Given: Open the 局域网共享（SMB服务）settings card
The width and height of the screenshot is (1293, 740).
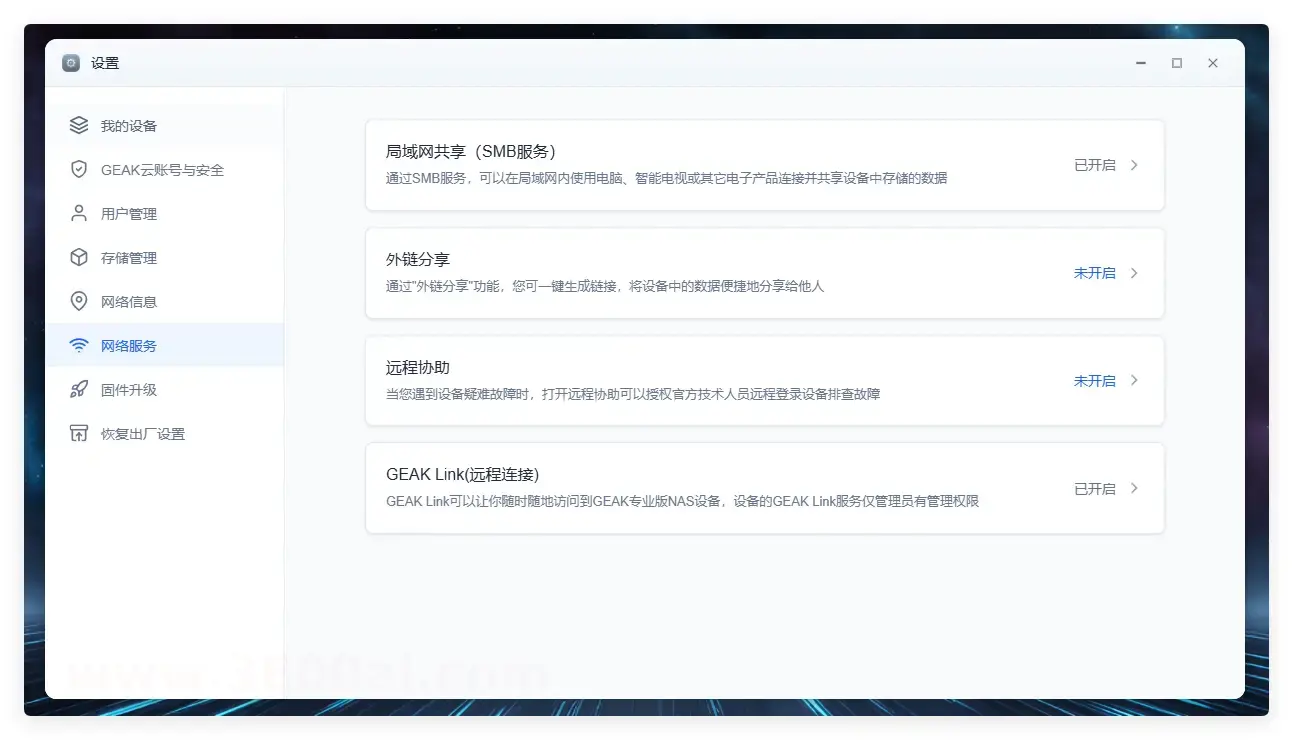Looking at the screenshot, I should (765, 164).
